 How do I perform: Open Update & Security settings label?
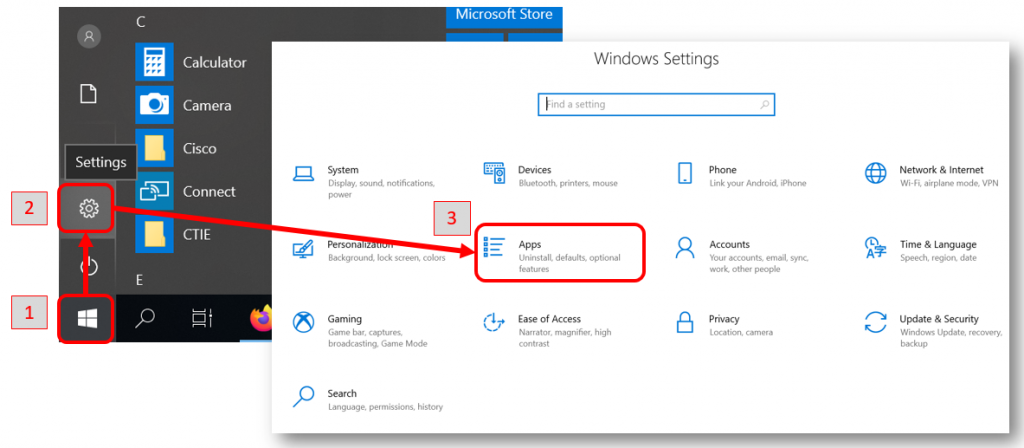point(939,319)
